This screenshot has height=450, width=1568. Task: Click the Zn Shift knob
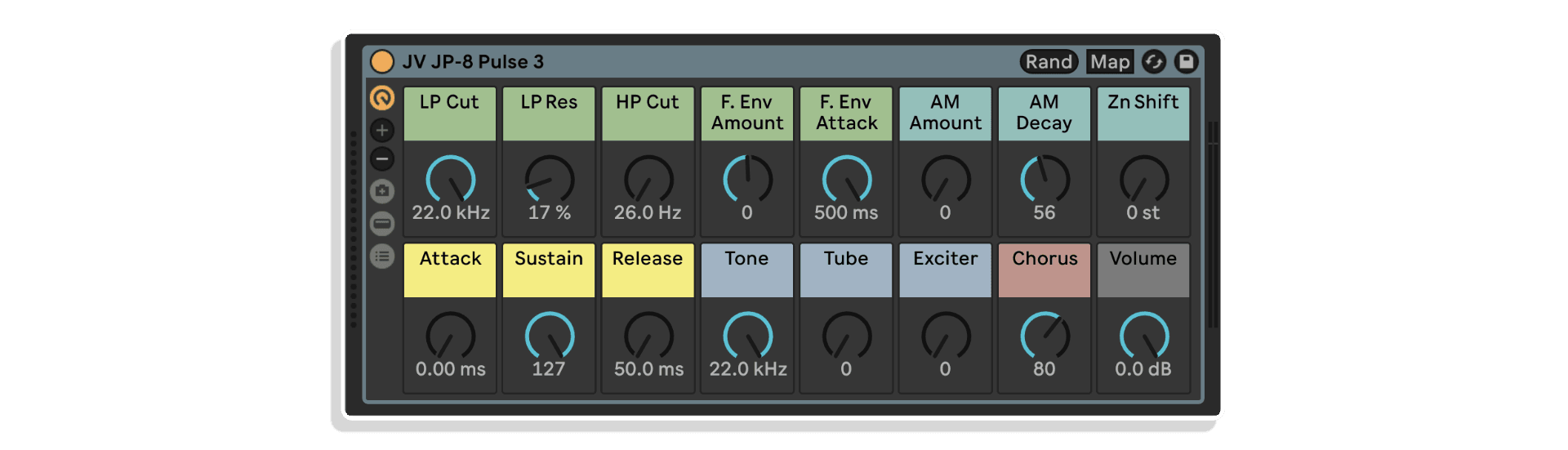1143,180
